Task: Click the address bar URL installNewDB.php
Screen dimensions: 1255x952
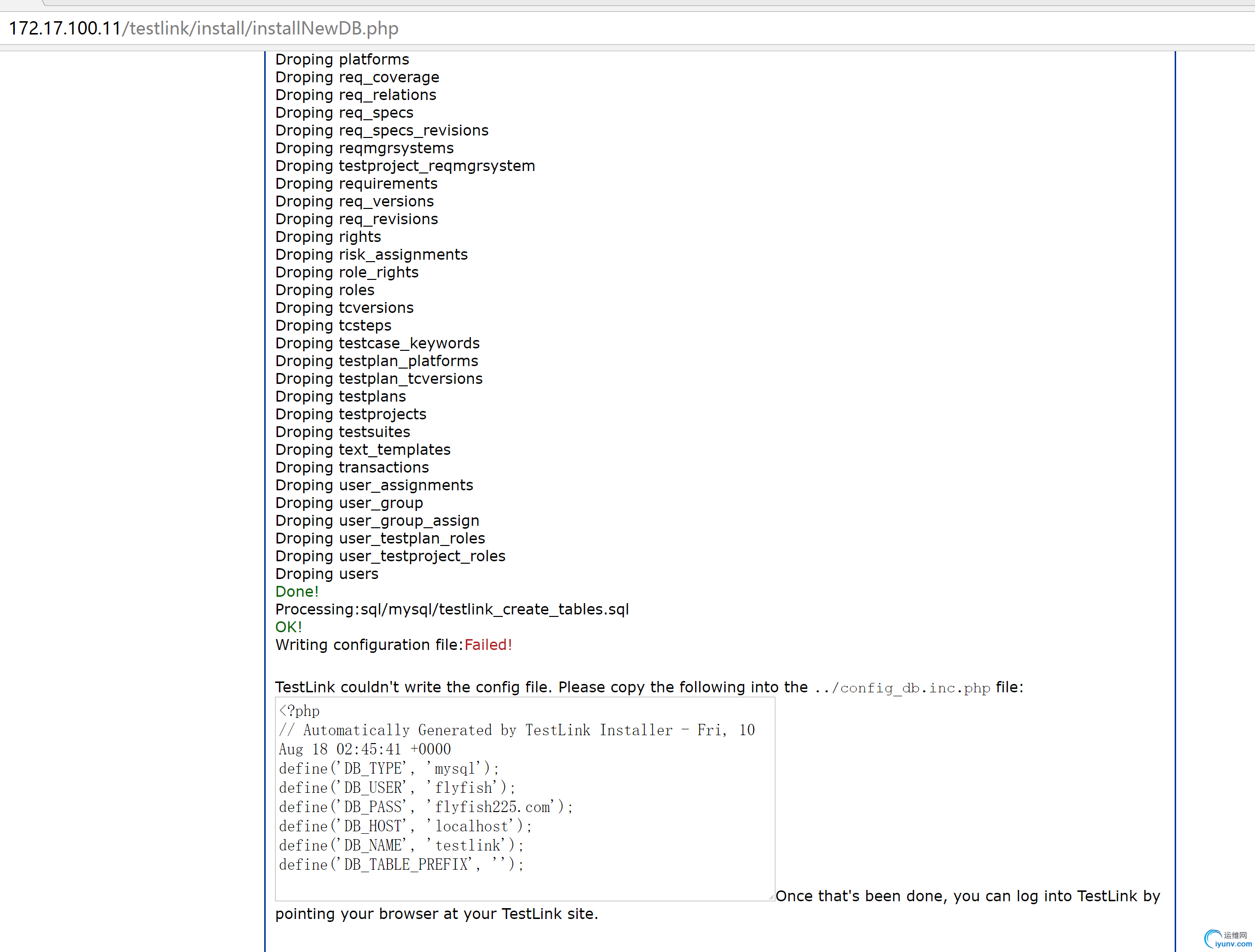Action: tap(203, 29)
